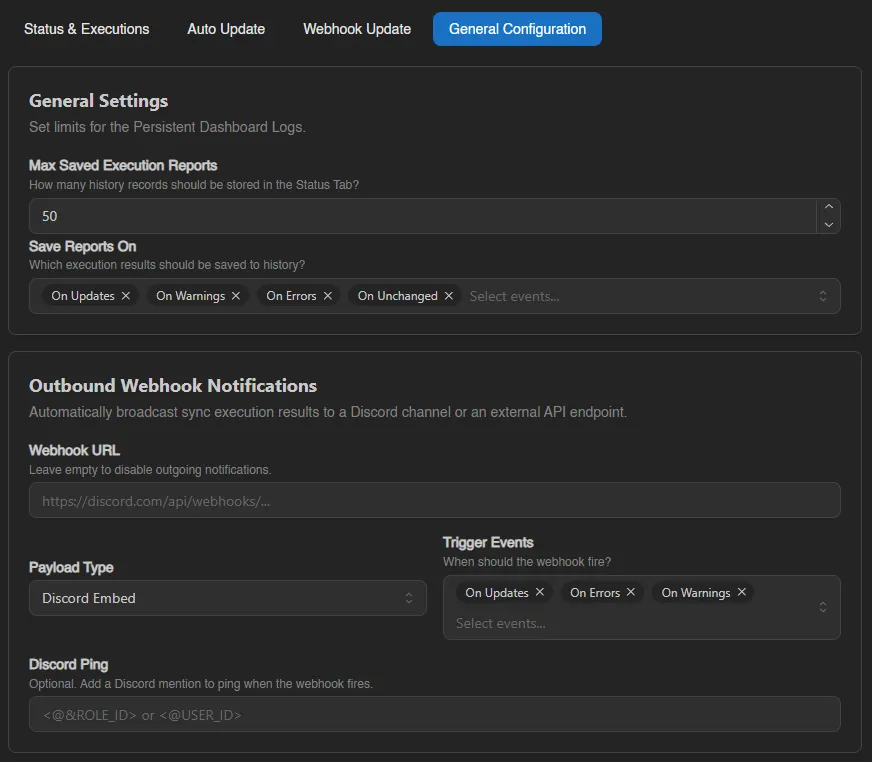
Task: Decrease Max Saved Execution Reports with down arrow
Action: pos(829,225)
